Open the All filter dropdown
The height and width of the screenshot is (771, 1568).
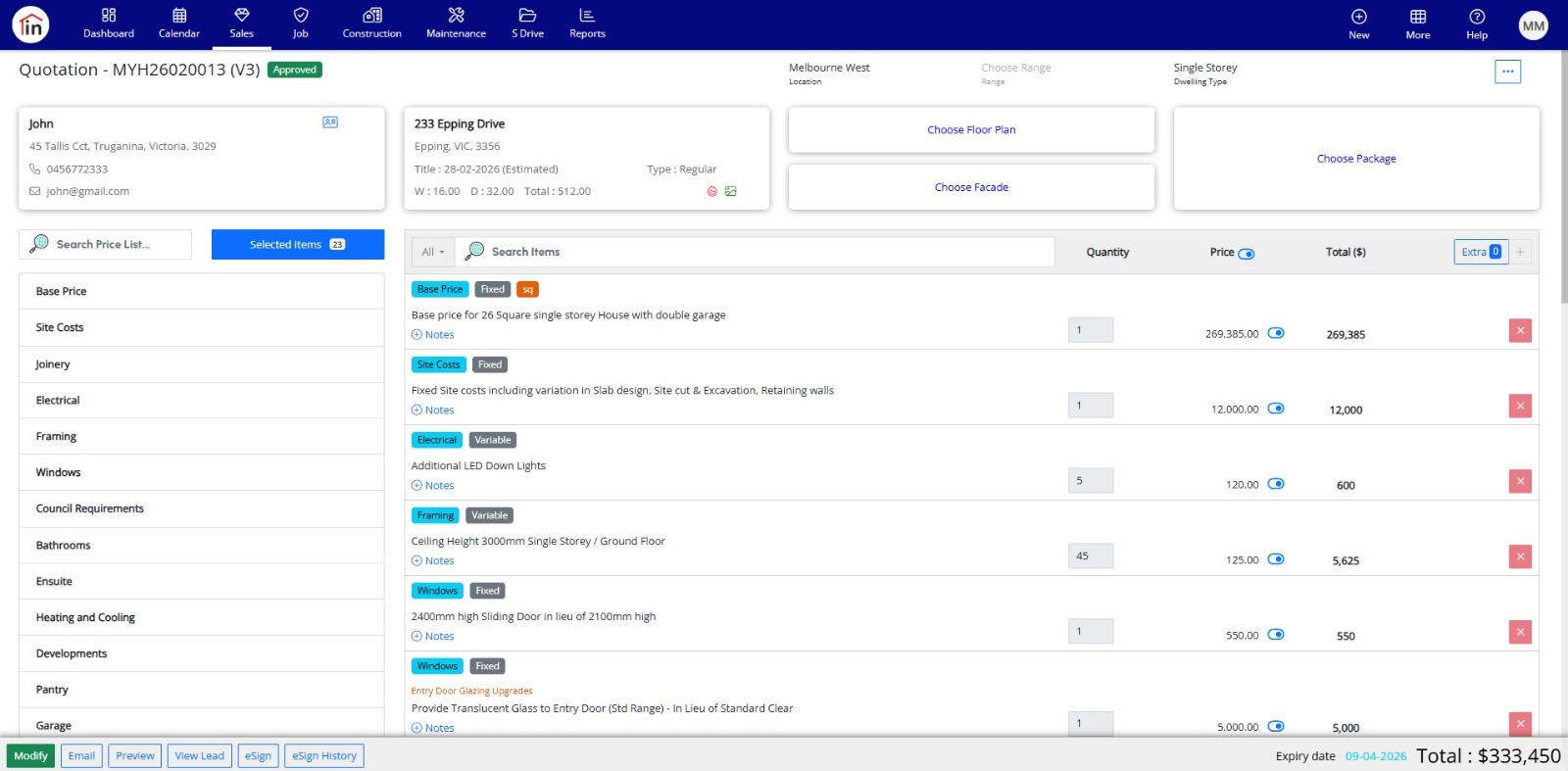pyautogui.click(x=432, y=253)
